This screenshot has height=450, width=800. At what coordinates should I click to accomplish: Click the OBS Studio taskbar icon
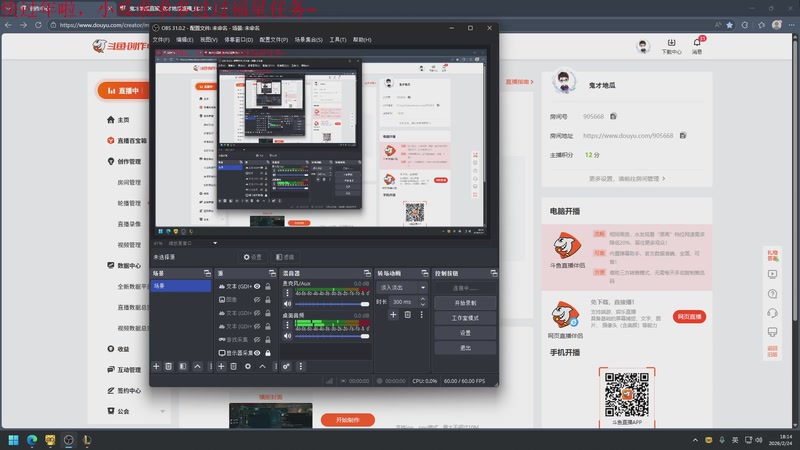pos(68,440)
